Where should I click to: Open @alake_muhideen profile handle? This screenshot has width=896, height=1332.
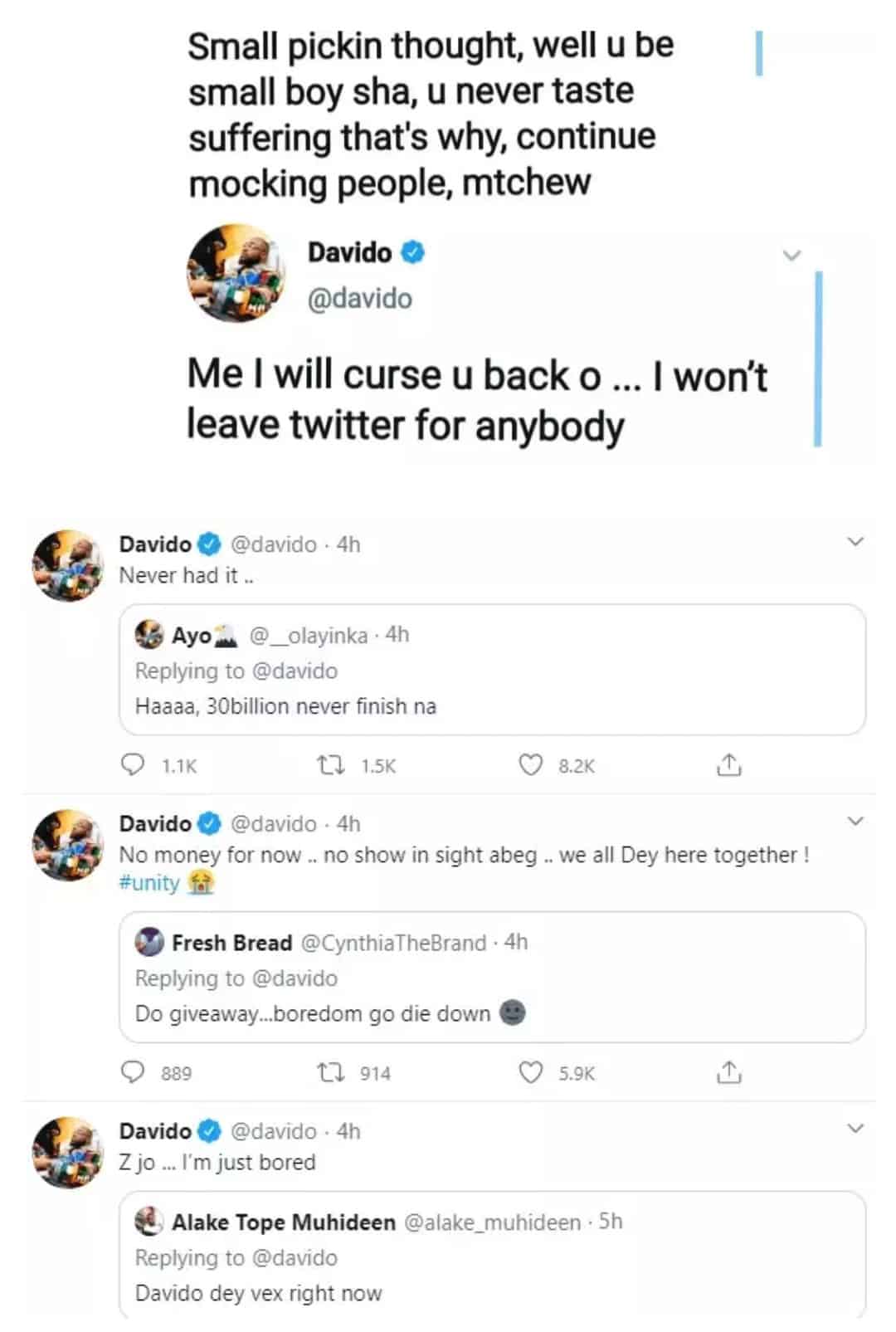pos(492,1222)
